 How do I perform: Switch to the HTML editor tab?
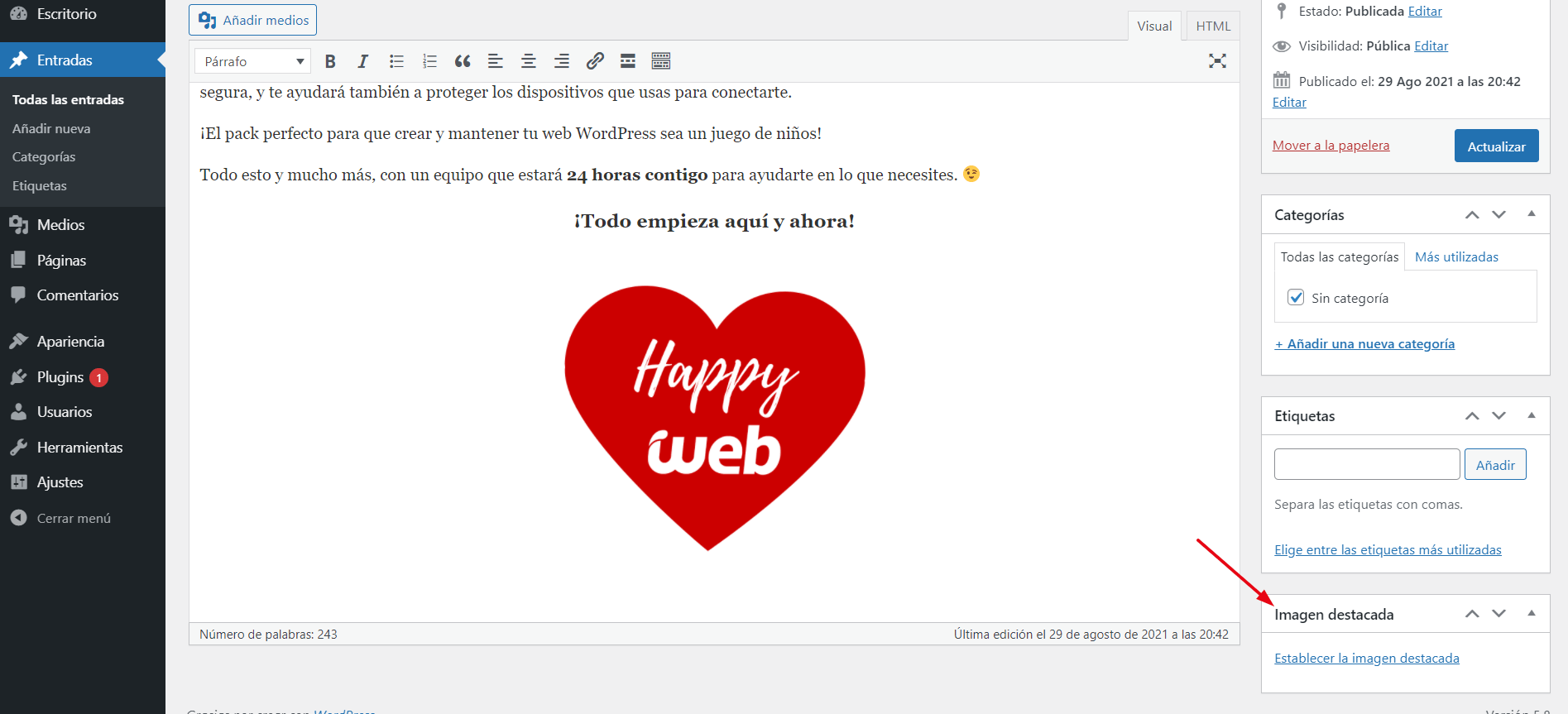point(1213,26)
